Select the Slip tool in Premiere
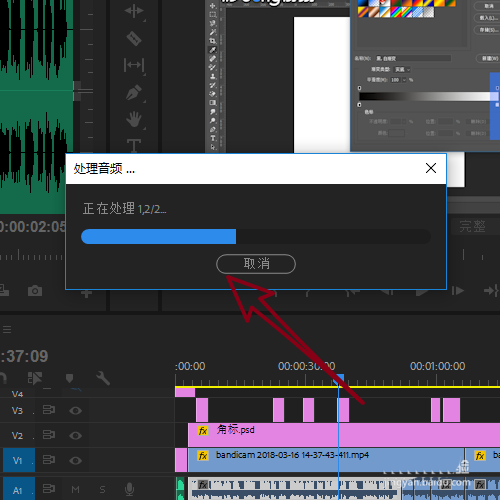 pos(134,65)
